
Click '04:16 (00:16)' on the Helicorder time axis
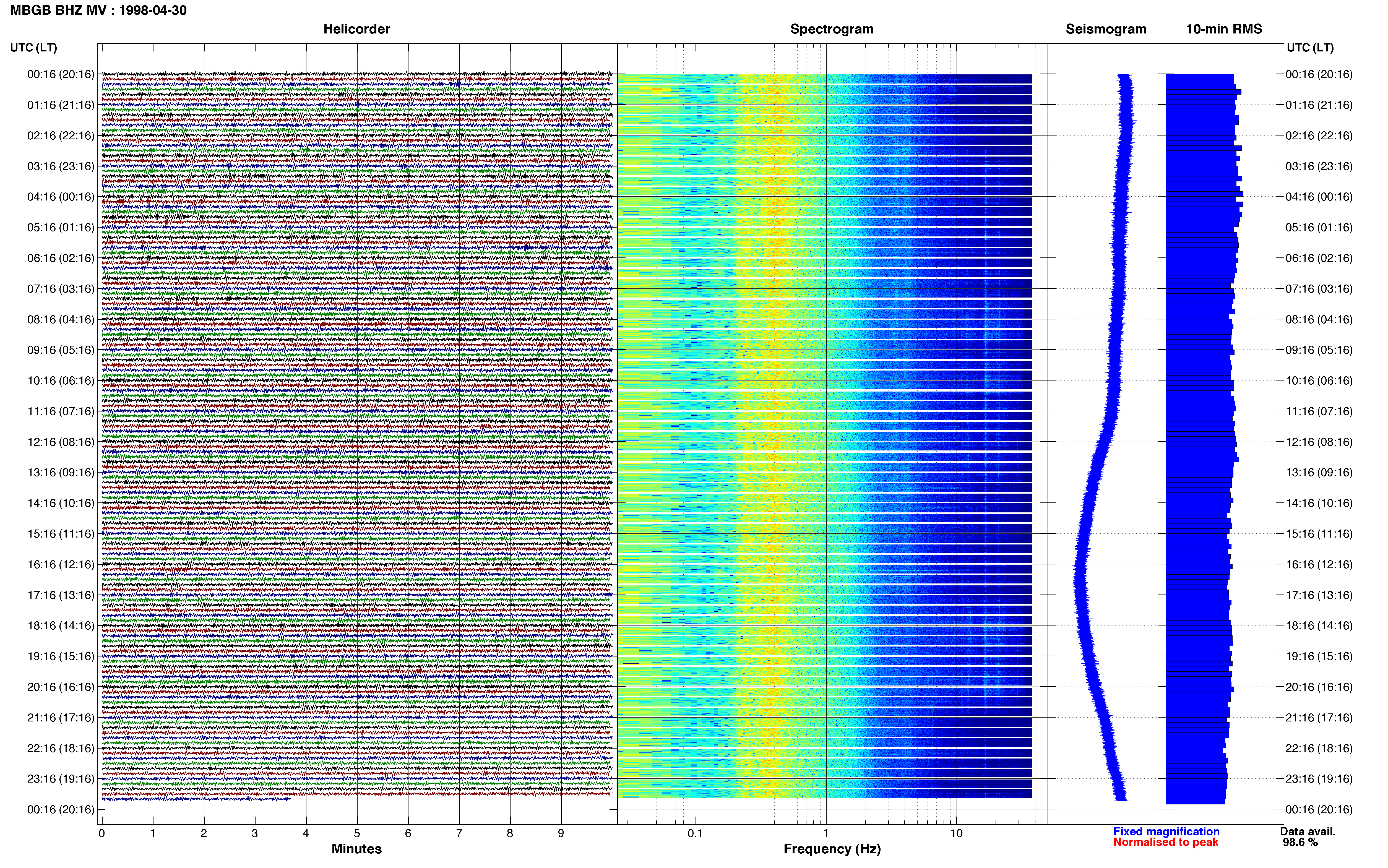61,197
